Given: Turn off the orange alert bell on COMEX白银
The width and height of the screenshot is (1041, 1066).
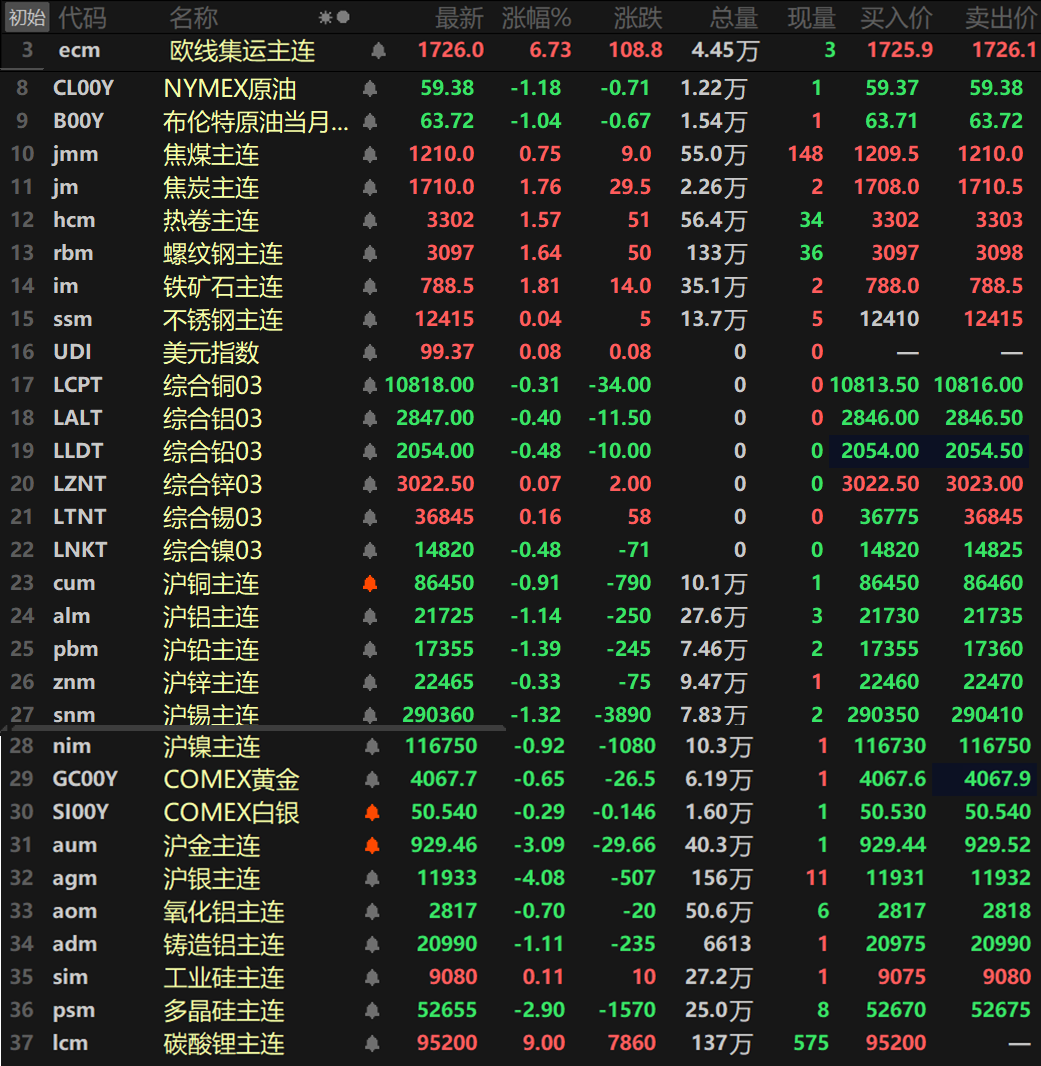Looking at the screenshot, I should [x=369, y=812].
